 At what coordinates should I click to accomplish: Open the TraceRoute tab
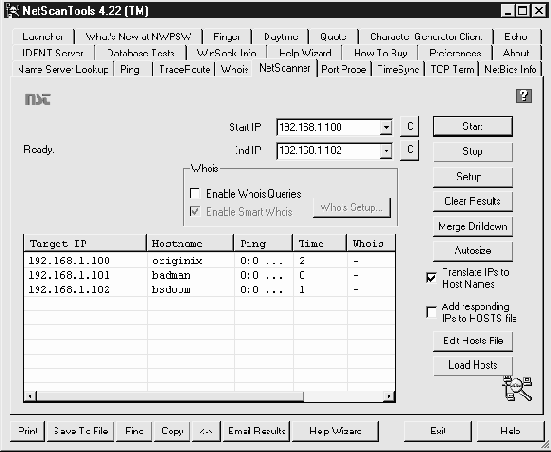pos(184,69)
